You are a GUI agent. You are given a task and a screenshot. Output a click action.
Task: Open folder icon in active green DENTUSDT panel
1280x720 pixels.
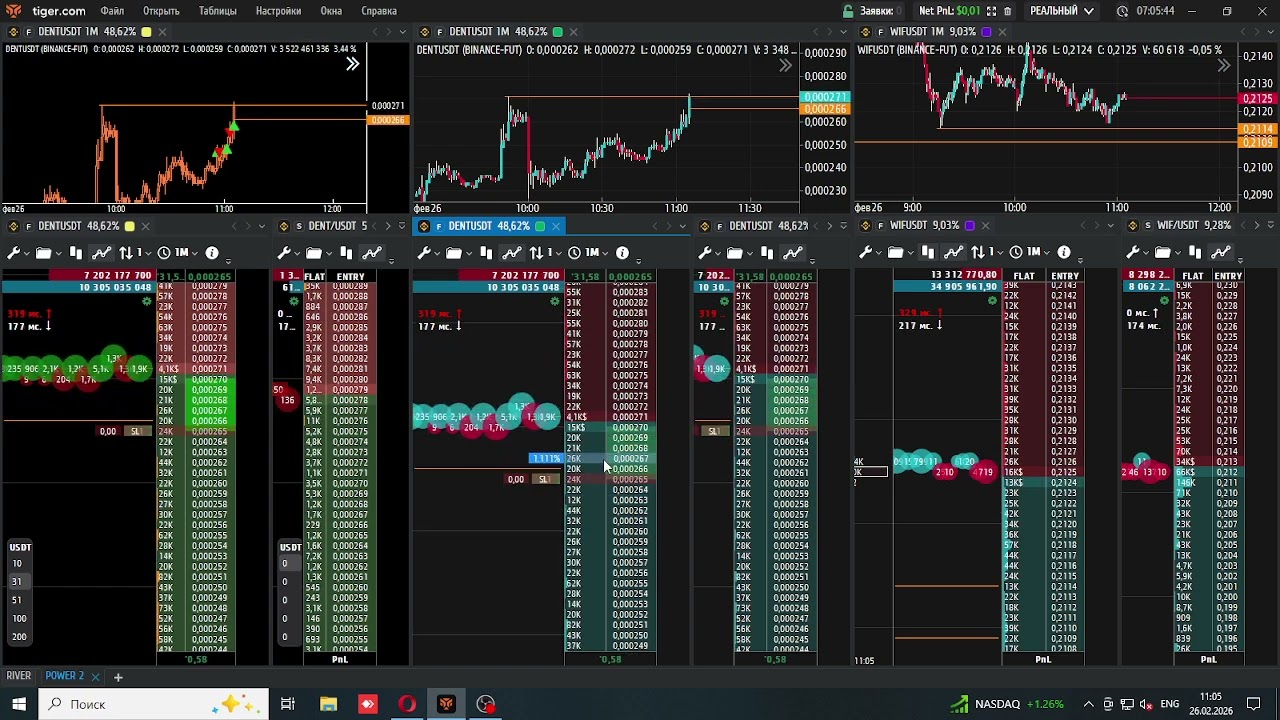[453, 253]
